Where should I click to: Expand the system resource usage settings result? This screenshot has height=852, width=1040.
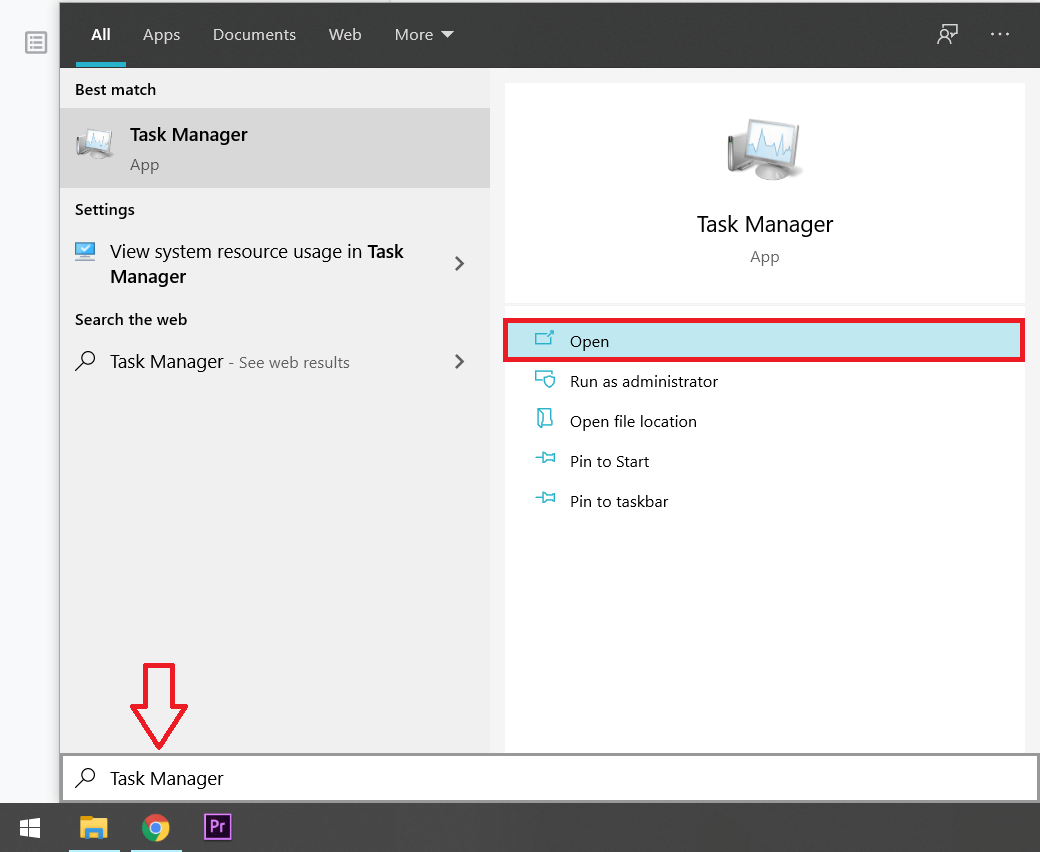(459, 263)
